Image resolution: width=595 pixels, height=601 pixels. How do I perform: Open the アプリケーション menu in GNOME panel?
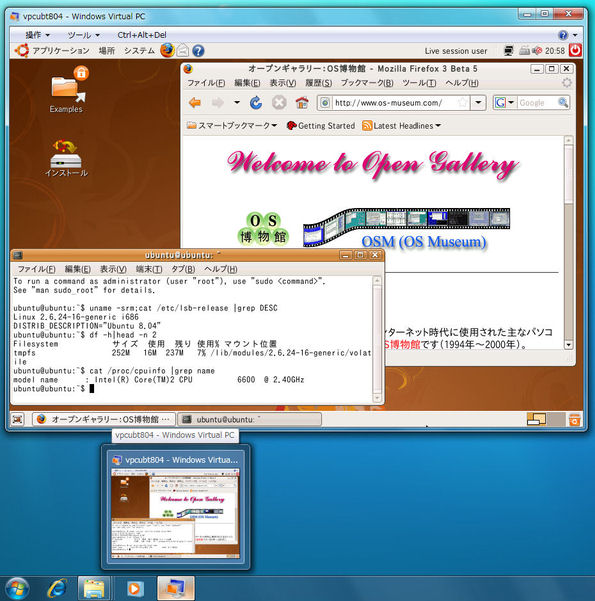(61, 51)
